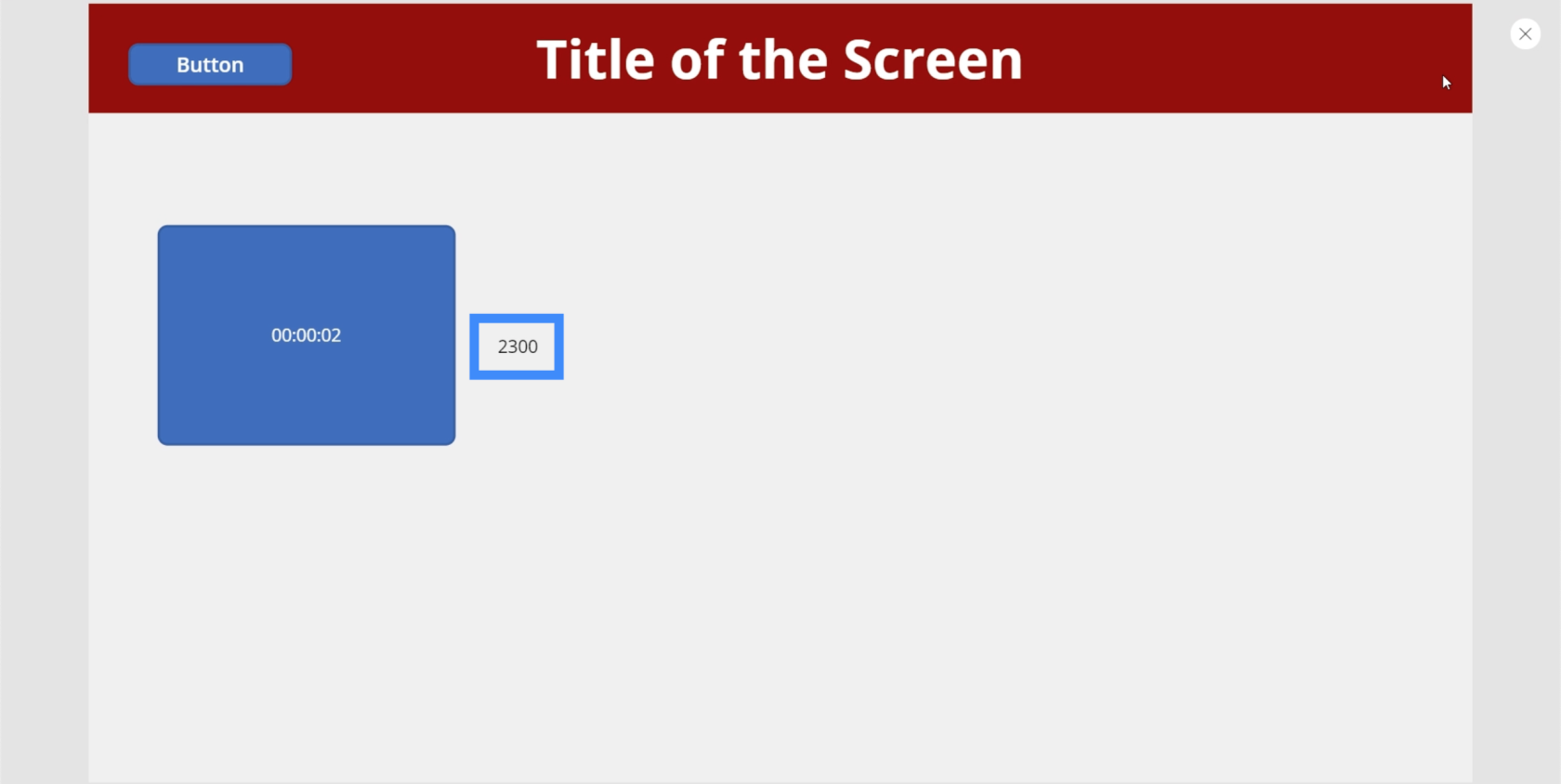Viewport: 1561px width, 784px height.
Task: Click the empty gray canvas area
Action: (x=929, y=511)
